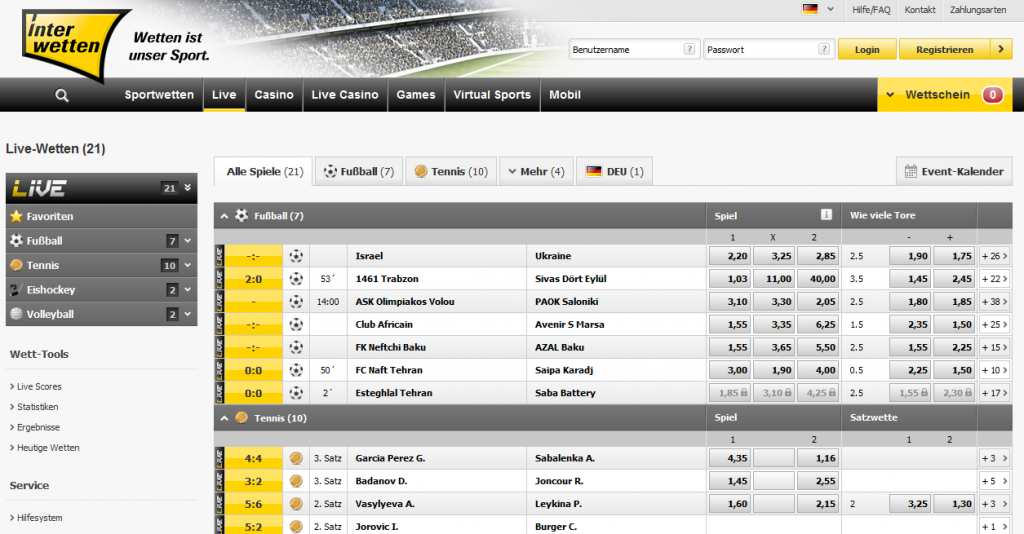The width and height of the screenshot is (1024, 534).
Task: Click the Event-Kalender calendar icon
Action: coord(910,171)
